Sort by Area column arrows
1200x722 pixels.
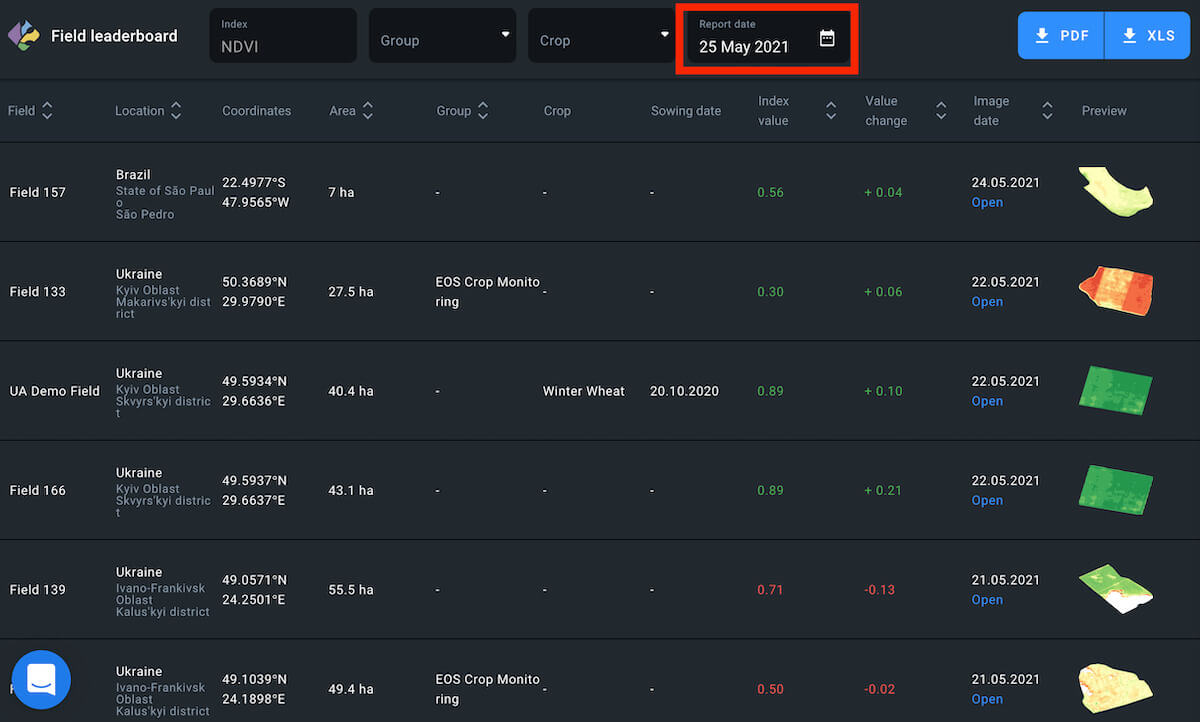[x=368, y=111]
